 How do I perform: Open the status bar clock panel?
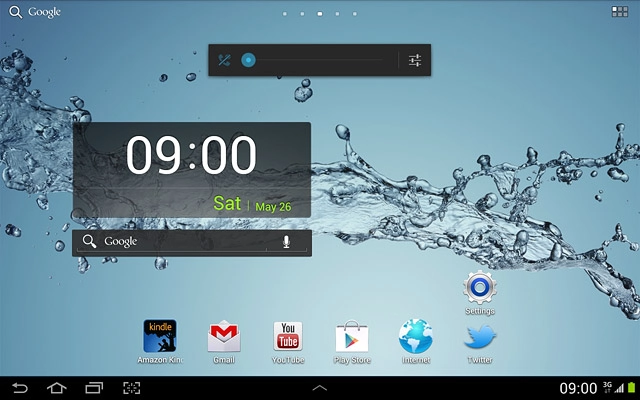578,388
